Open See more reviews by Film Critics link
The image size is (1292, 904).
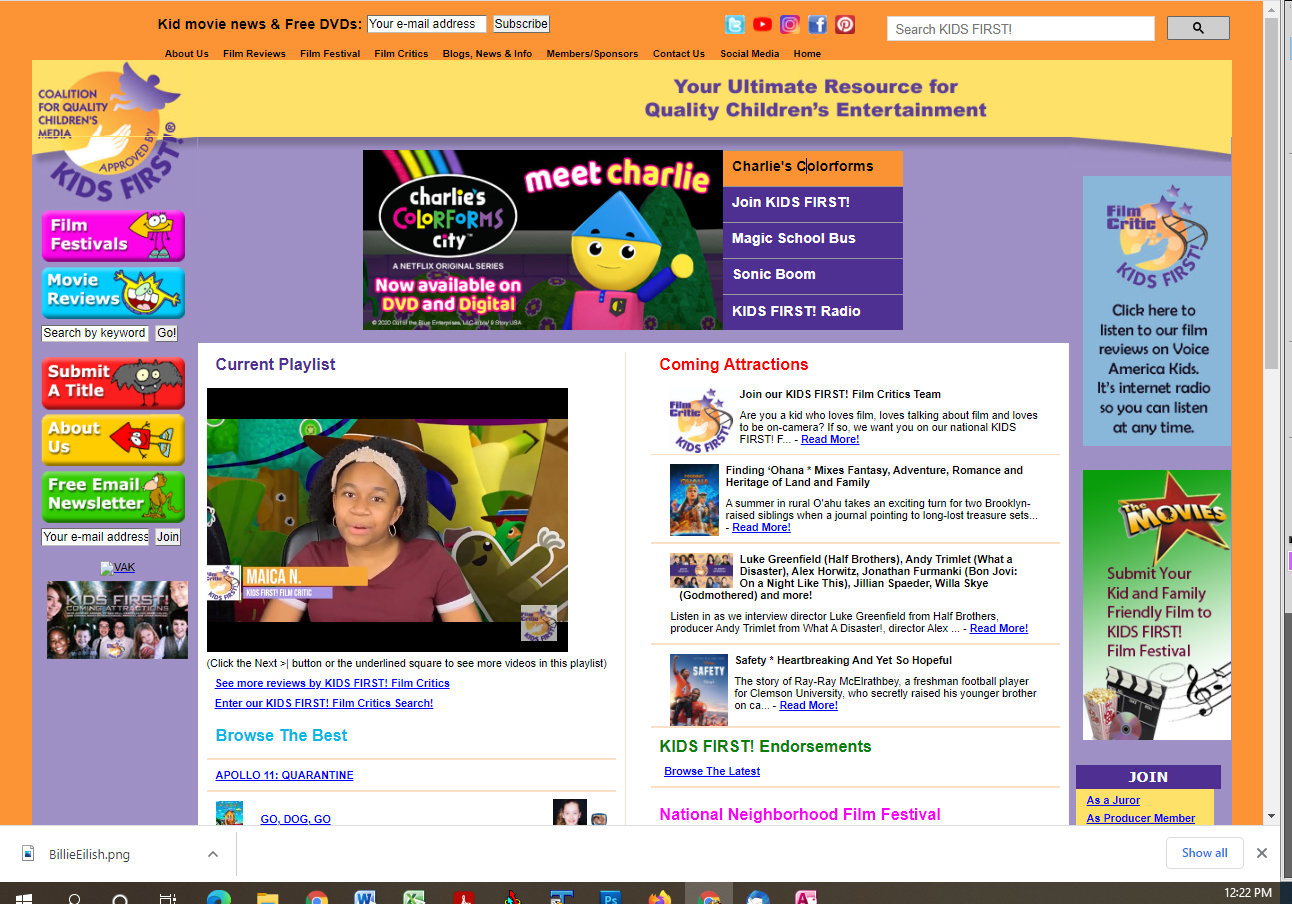[x=332, y=683]
